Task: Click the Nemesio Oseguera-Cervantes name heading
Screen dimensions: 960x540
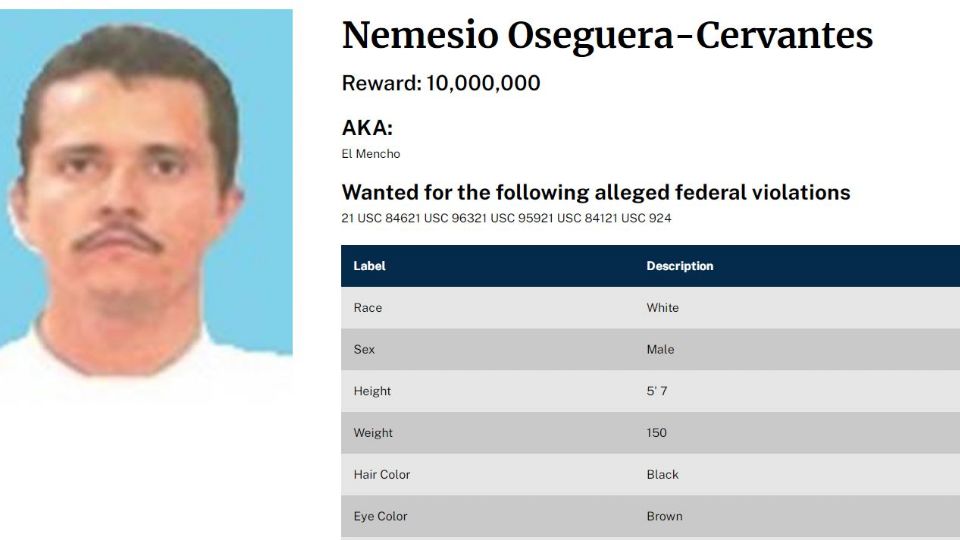Action: (607, 36)
